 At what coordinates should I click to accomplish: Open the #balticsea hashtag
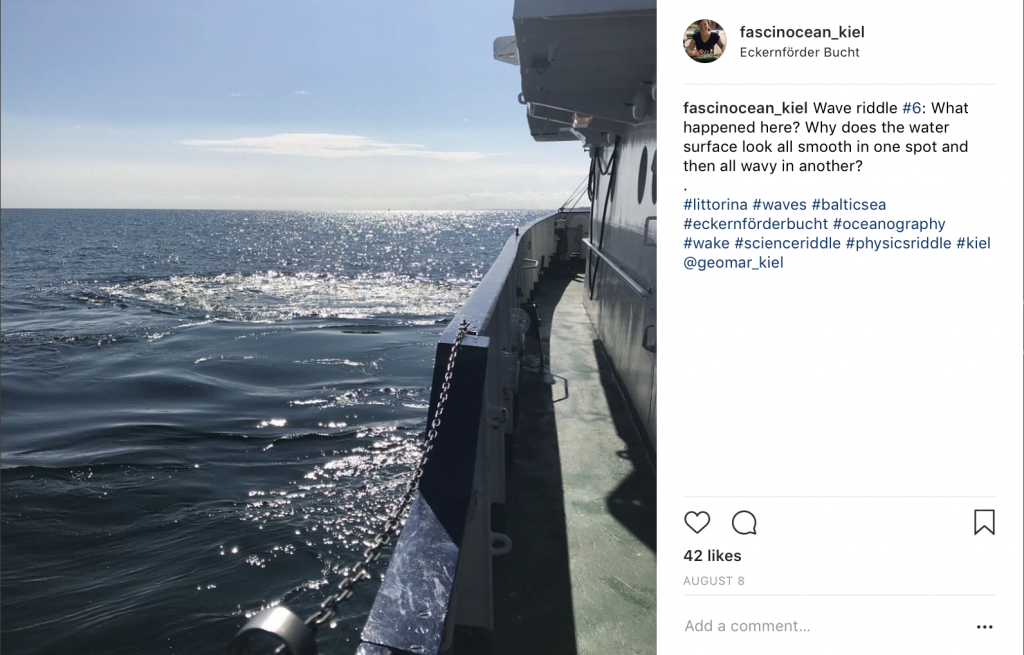(x=848, y=204)
